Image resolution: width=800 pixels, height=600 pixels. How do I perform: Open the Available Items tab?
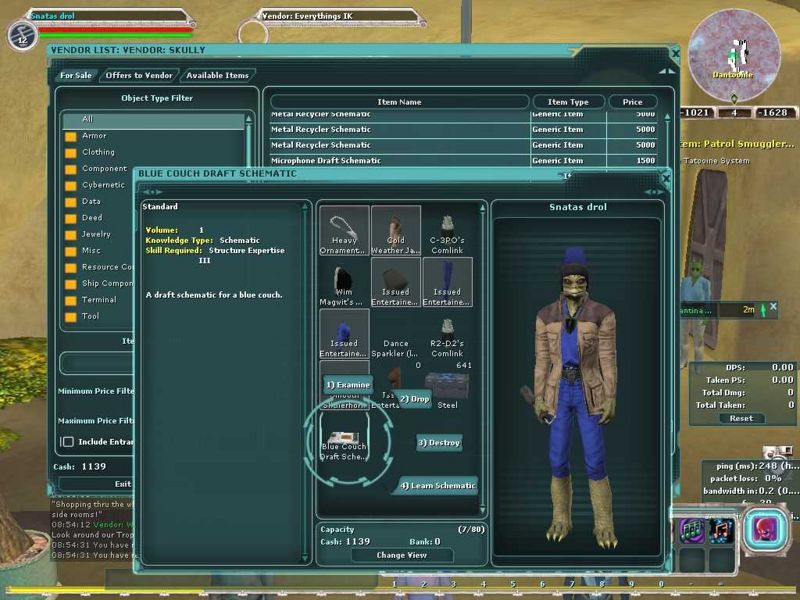click(x=217, y=75)
